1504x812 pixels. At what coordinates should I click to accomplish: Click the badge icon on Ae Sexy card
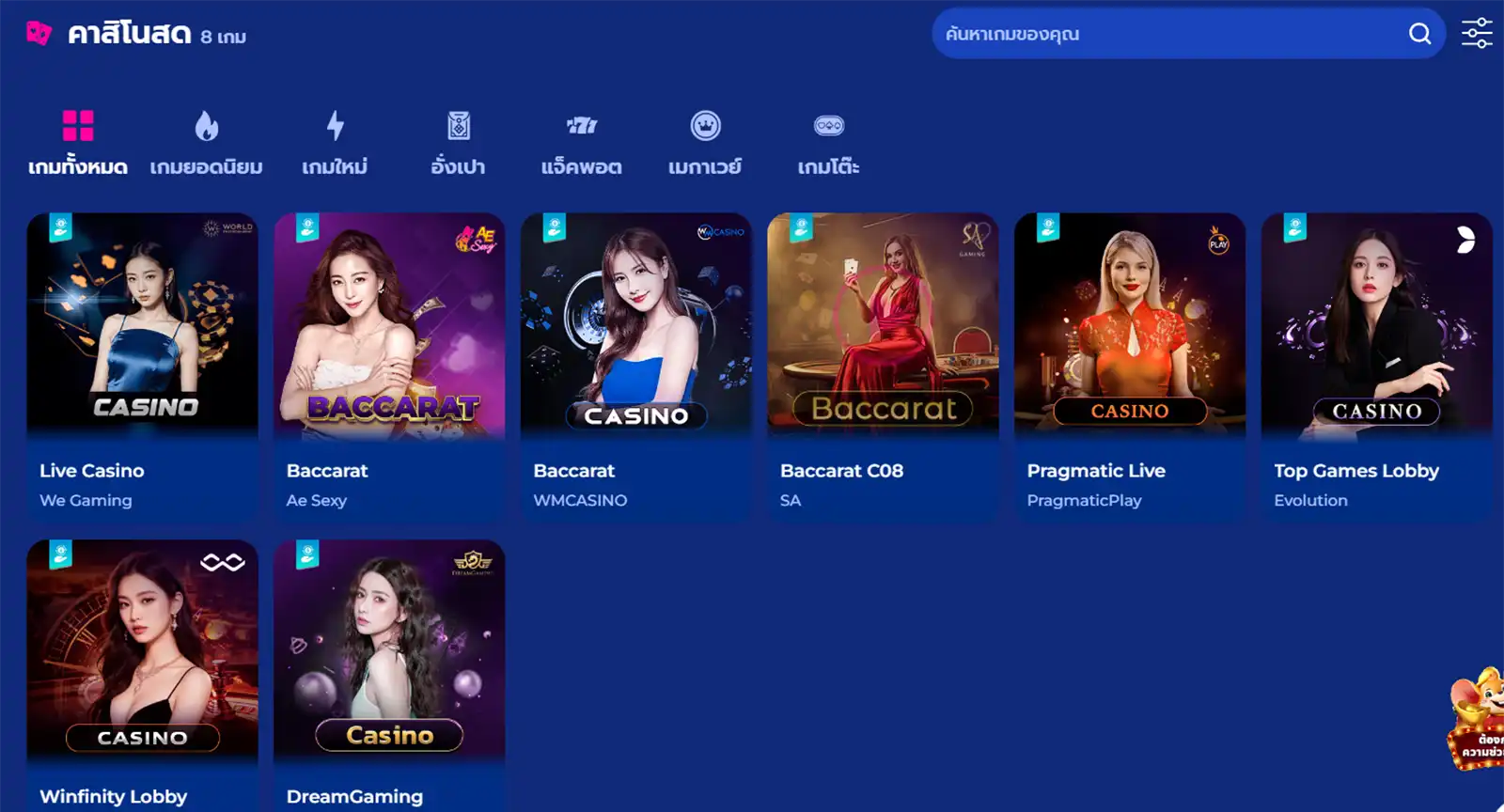point(307,227)
